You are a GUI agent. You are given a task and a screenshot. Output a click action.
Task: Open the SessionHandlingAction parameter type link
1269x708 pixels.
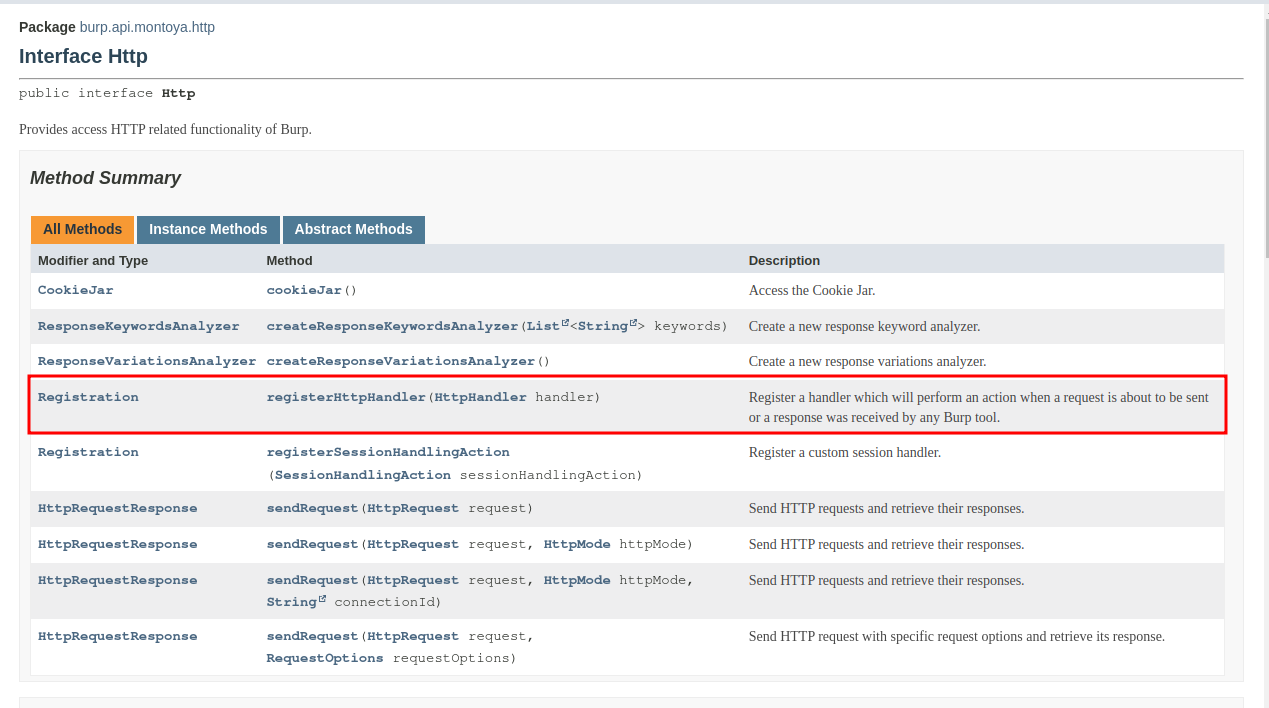(x=362, y=475)
